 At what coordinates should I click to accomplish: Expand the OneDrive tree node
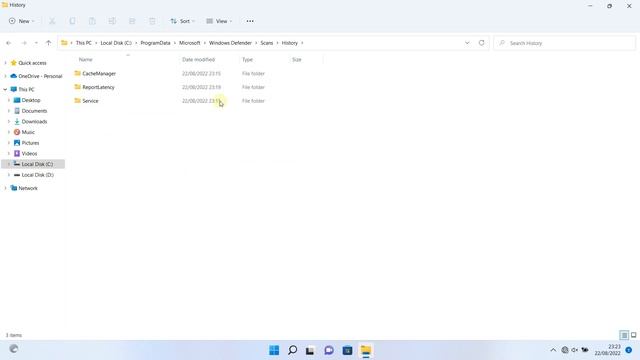pyautogui.click(x=5, y=76)
